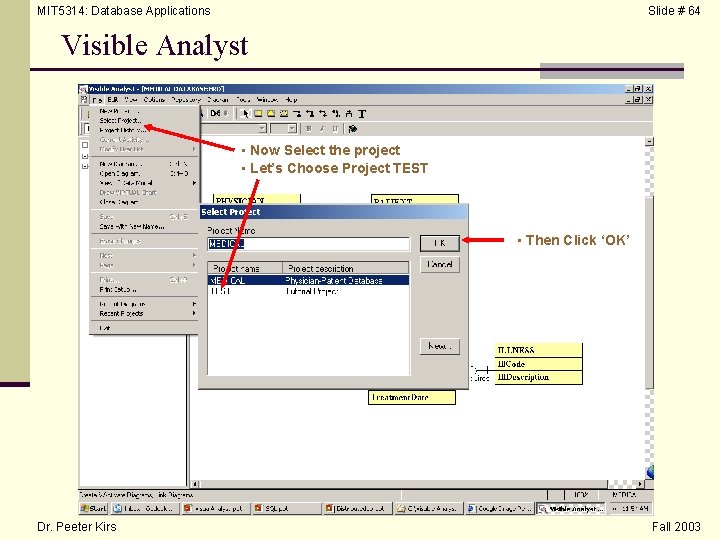Select the MEDICAL project row
Viewport: 720px width, 540px height.
click(308, 280)
